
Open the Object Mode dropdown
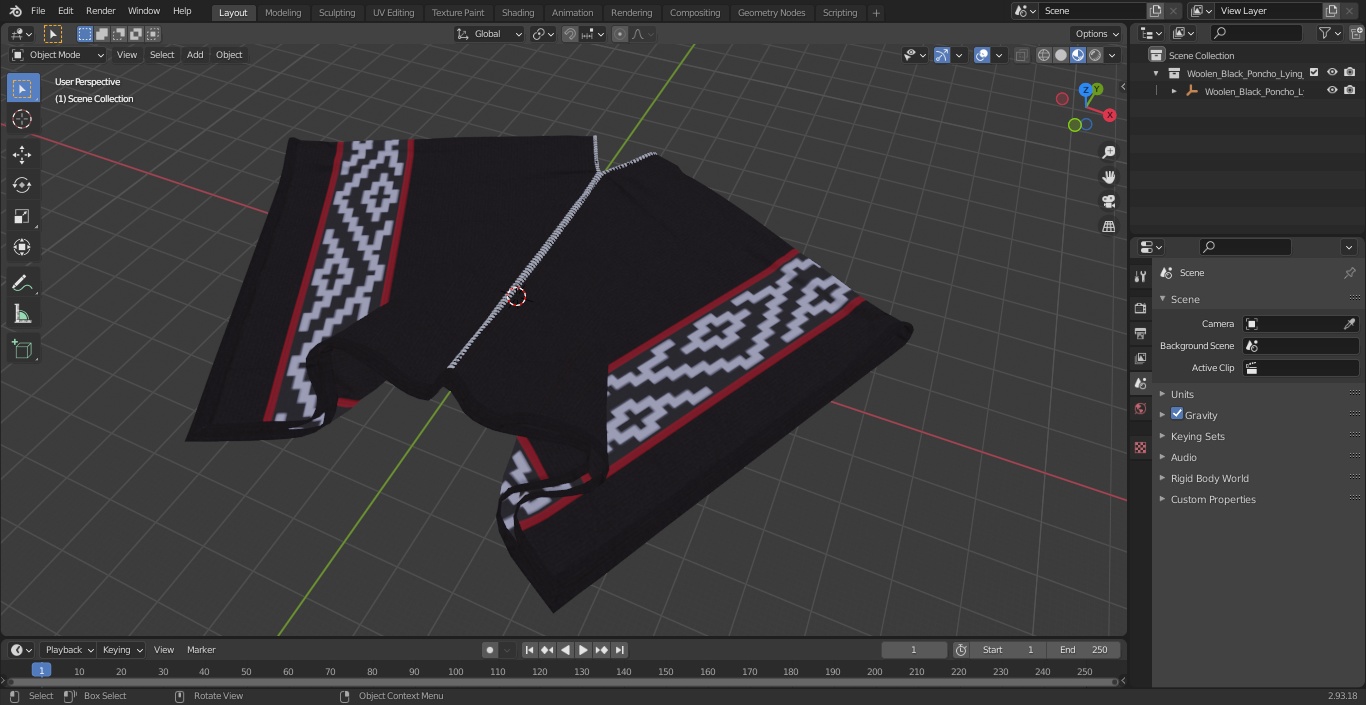(57, 55)
